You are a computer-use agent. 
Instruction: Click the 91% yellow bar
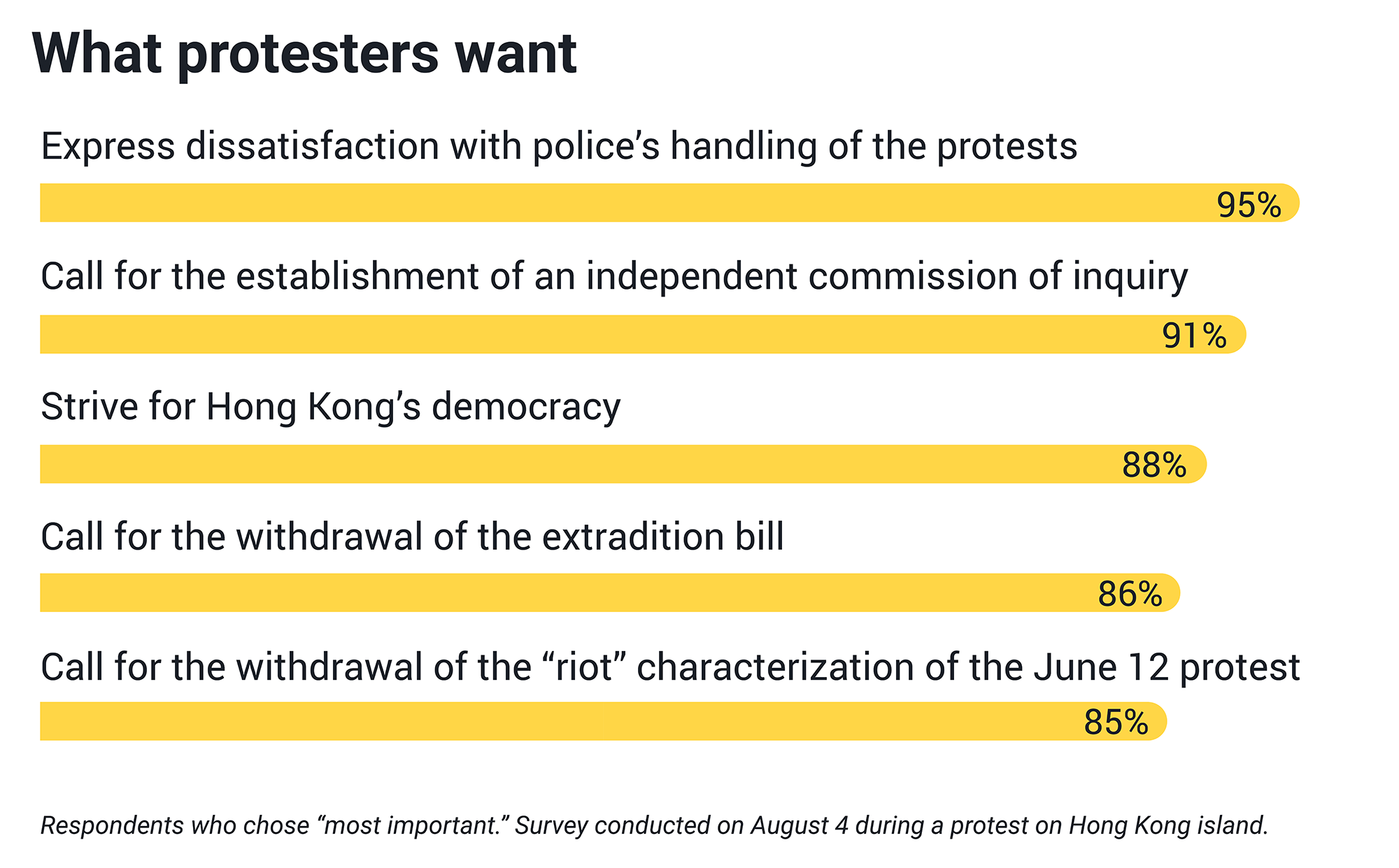coord(643,334)
